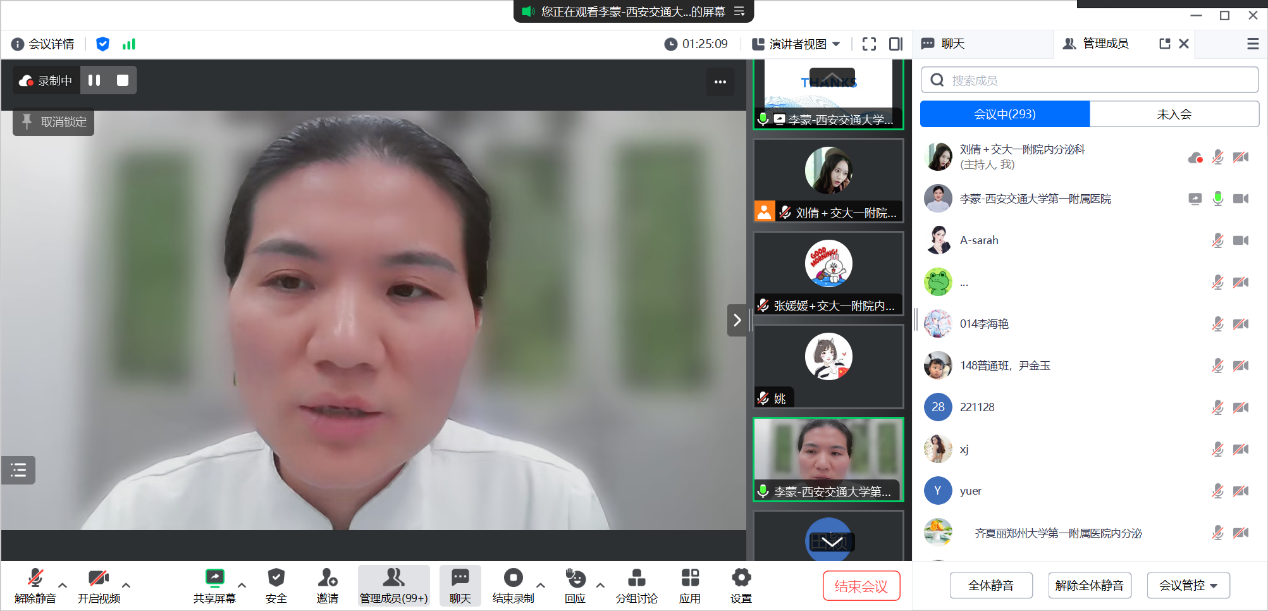
Task: Pause the cloud recording
Action: pos(94,80)
